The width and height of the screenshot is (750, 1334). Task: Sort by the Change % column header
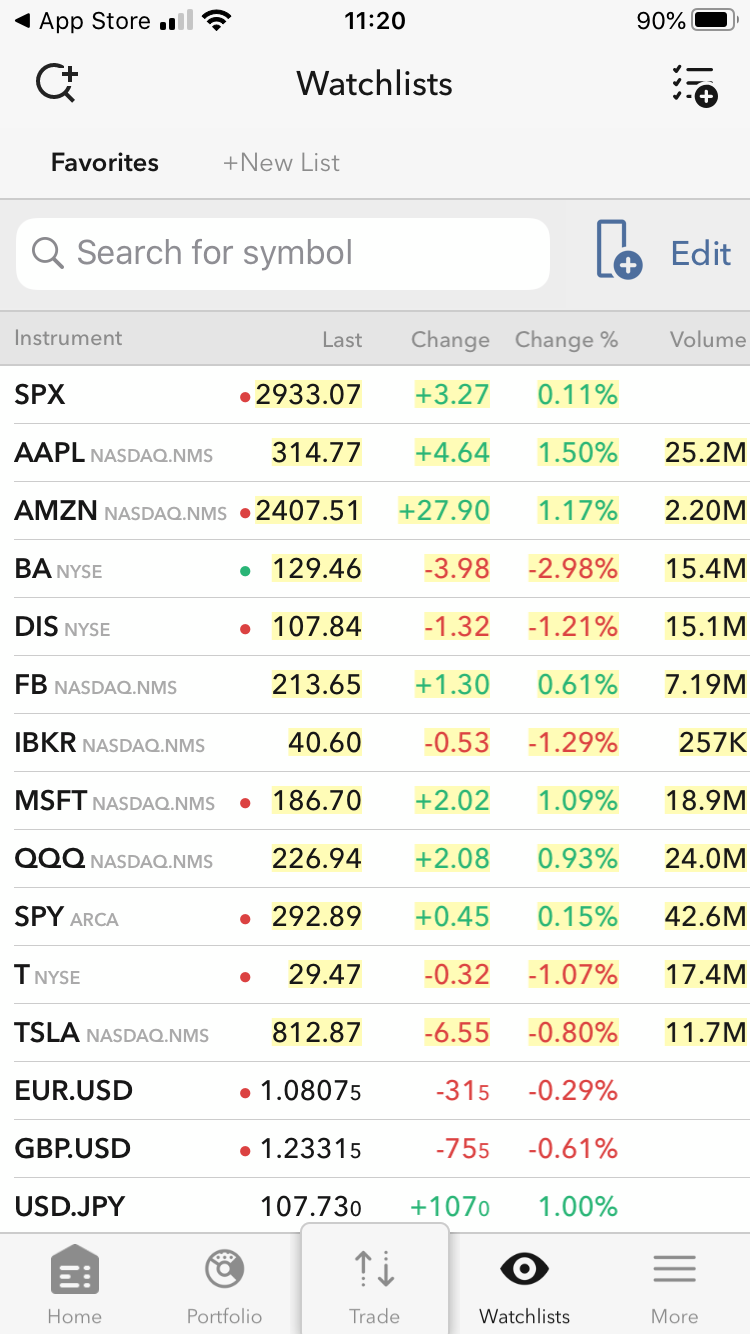coord(566,340)
